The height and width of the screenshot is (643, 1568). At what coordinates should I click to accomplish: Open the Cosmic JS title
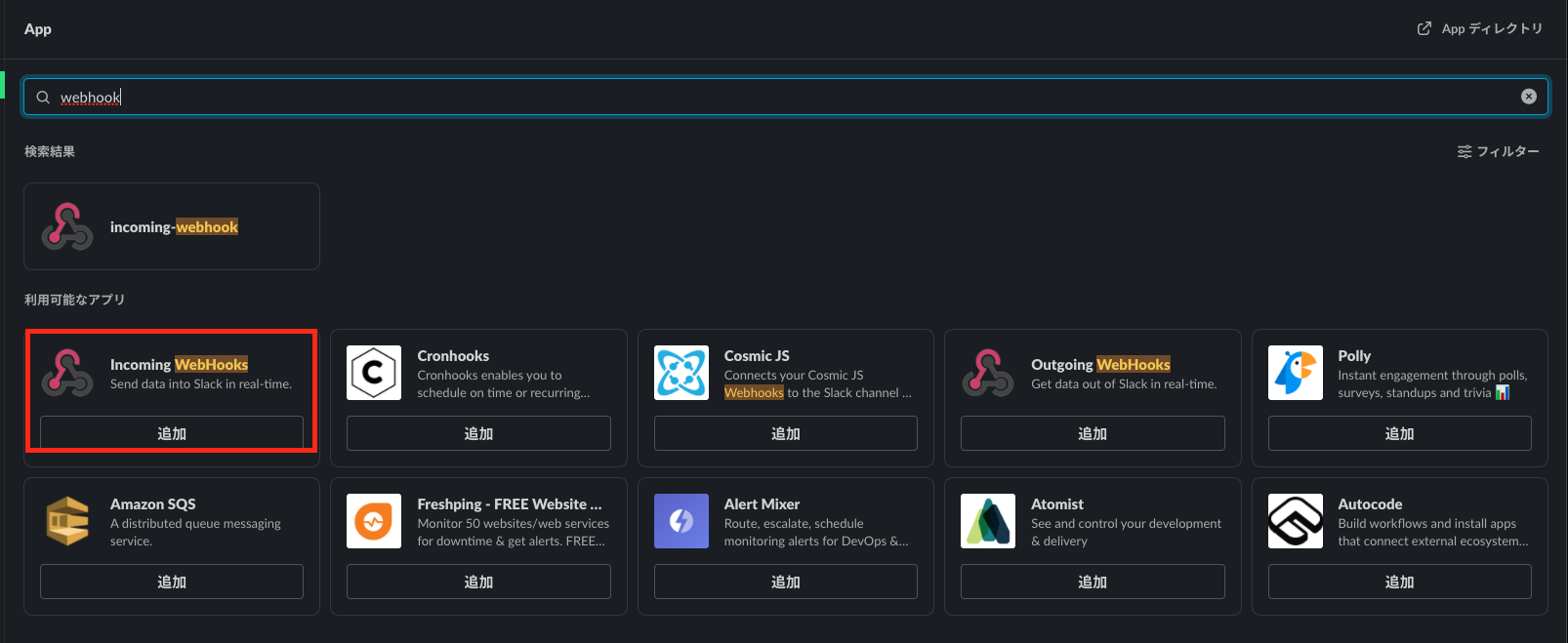(757, 355)
